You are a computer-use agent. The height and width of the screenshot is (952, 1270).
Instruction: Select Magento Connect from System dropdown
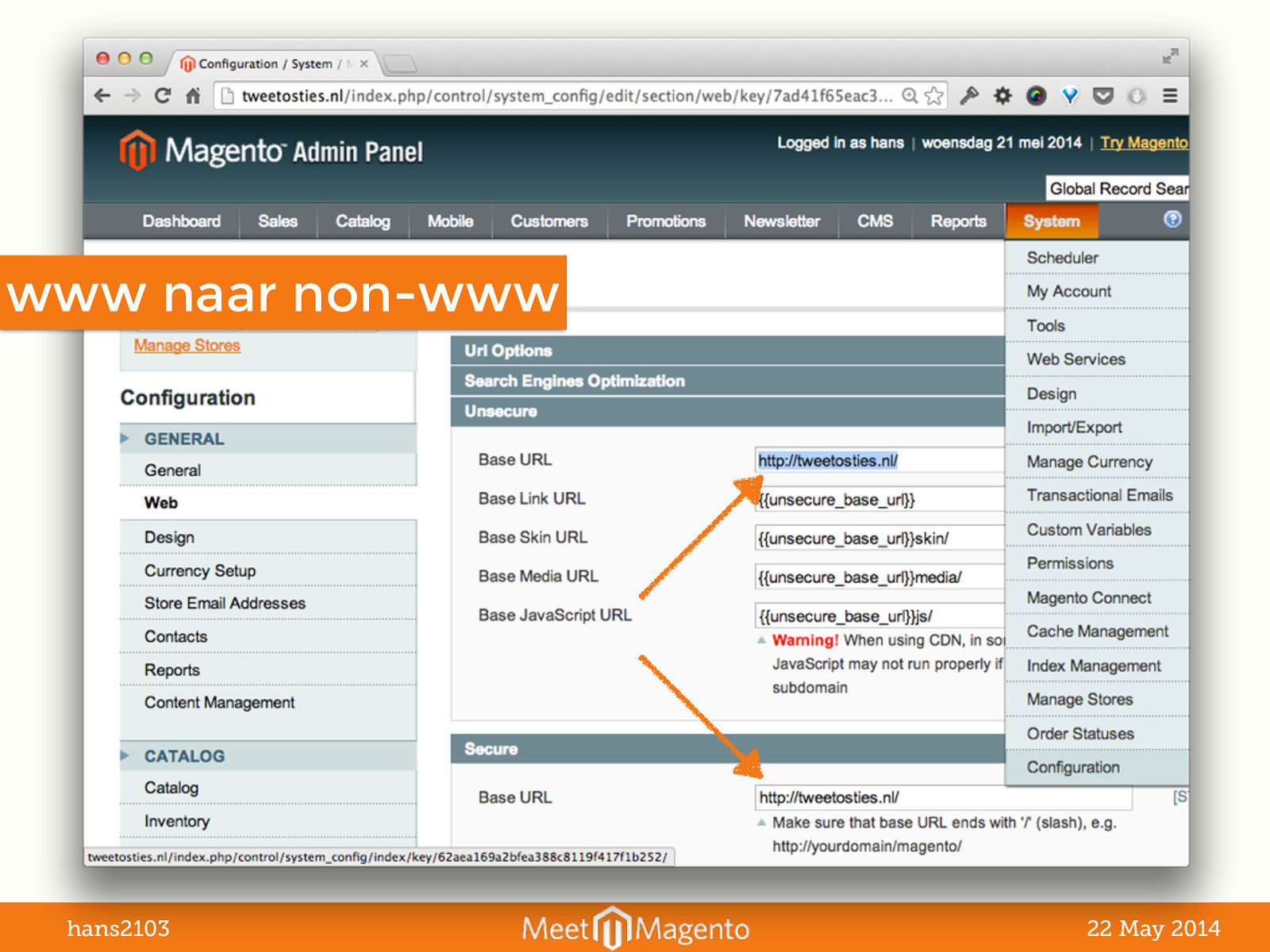click(1097, 597)
